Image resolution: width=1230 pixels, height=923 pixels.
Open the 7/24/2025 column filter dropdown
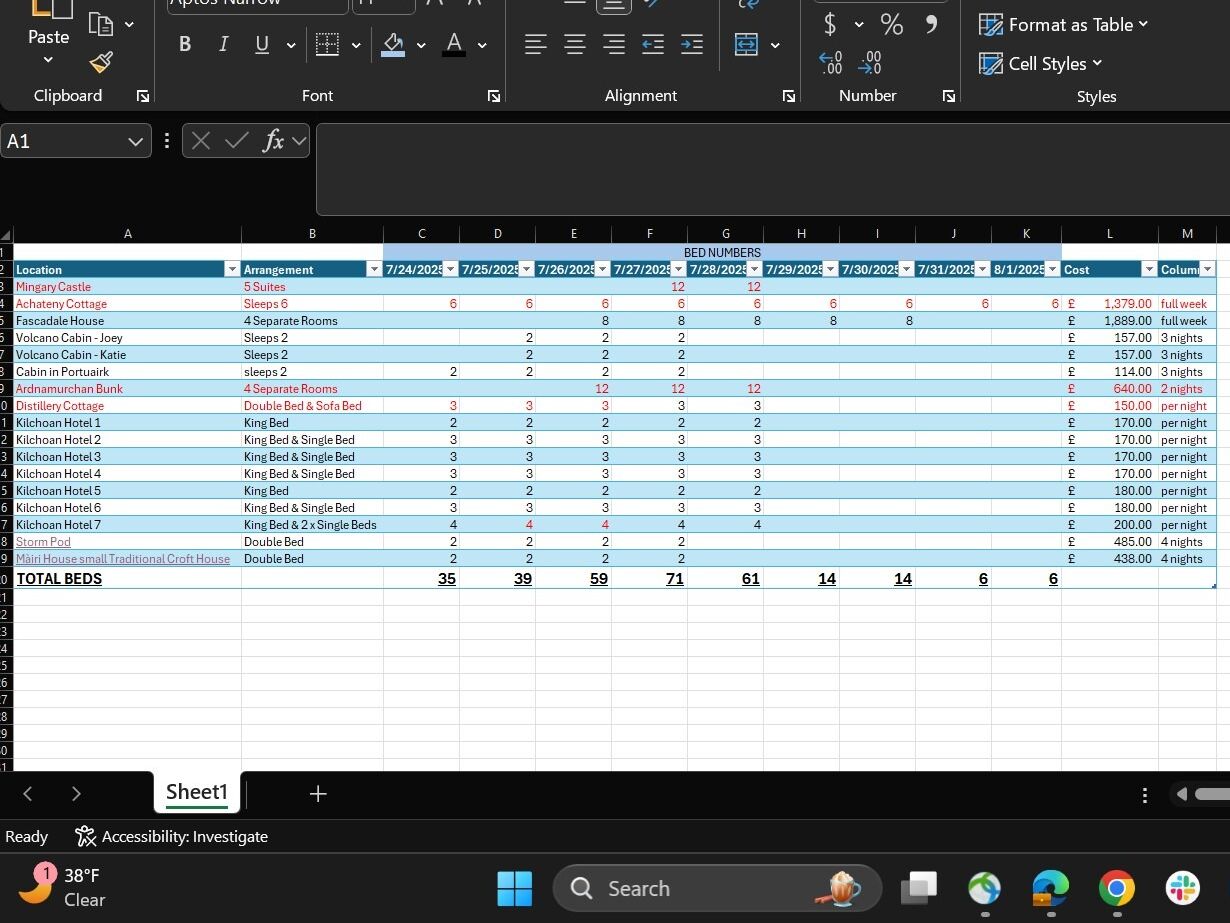[x=450, y=270]
